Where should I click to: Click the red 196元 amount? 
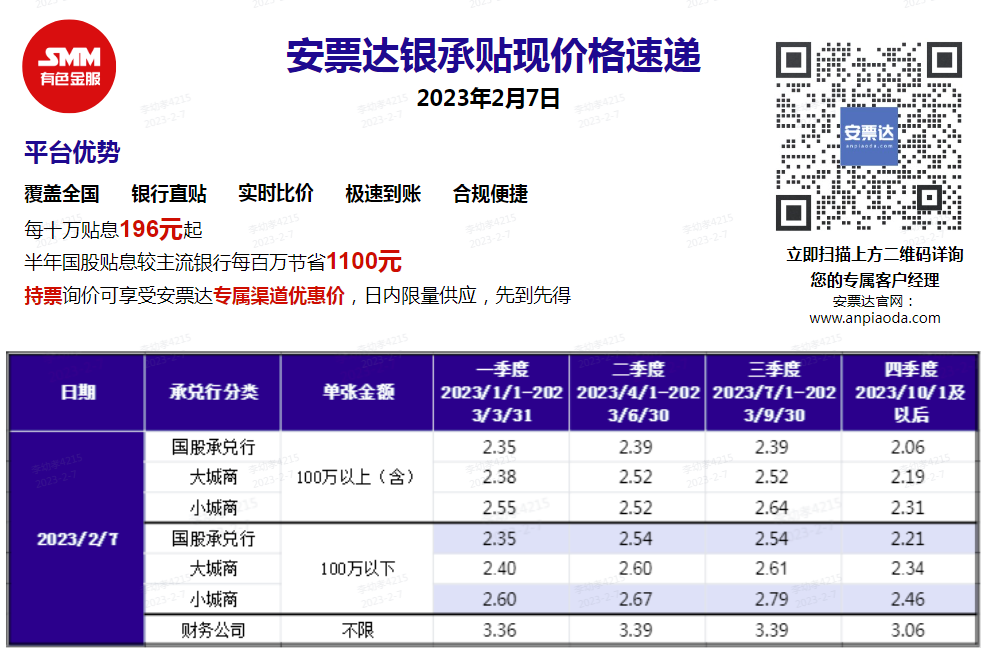click(x=151, y=230)
